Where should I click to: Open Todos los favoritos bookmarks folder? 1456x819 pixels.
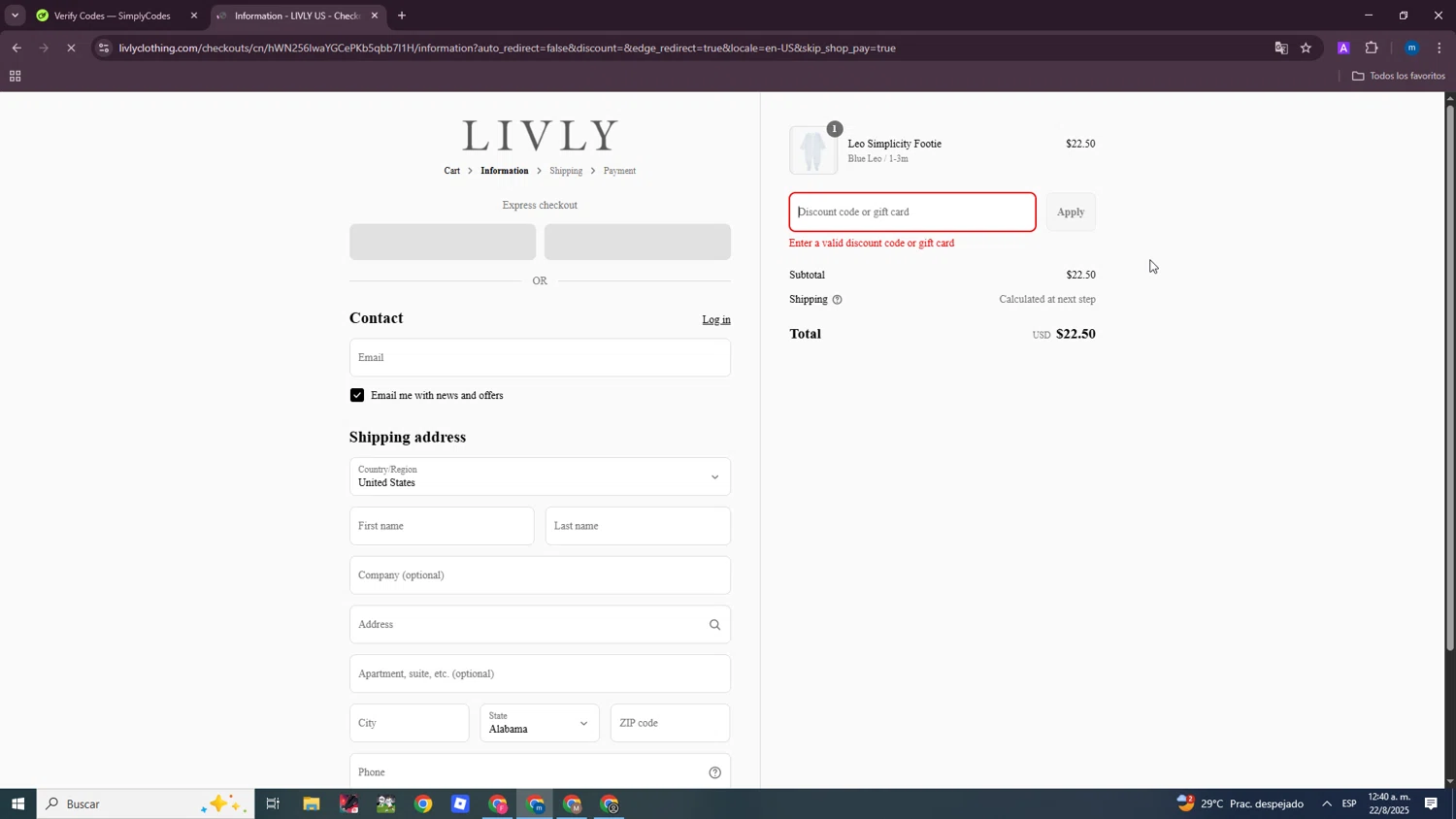(1398, 76)
